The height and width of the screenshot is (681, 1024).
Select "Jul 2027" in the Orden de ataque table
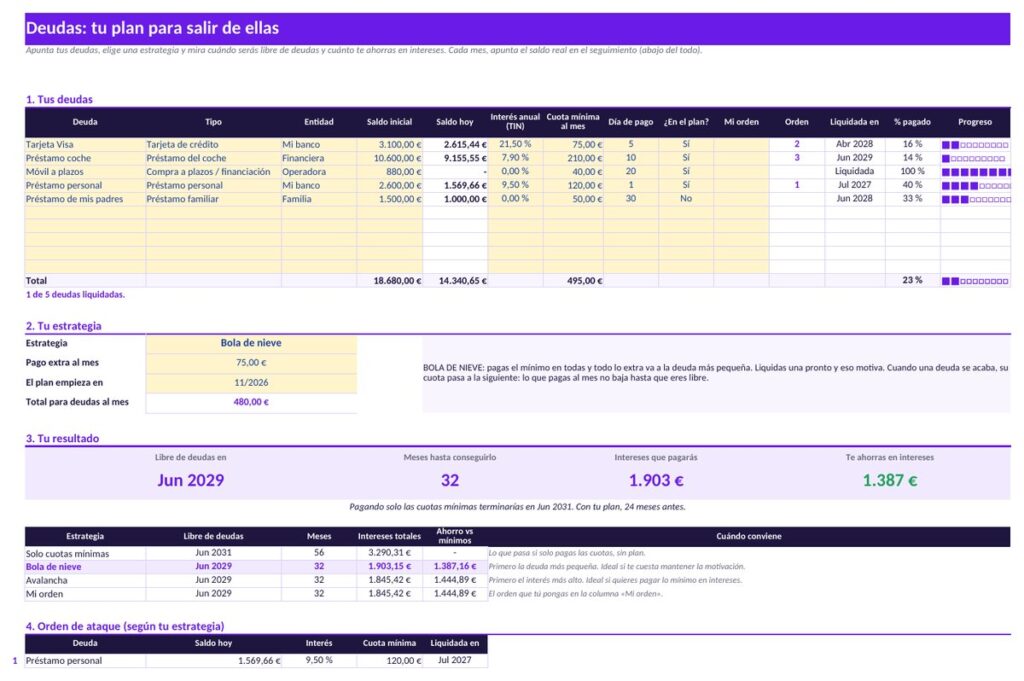[455, 660]
